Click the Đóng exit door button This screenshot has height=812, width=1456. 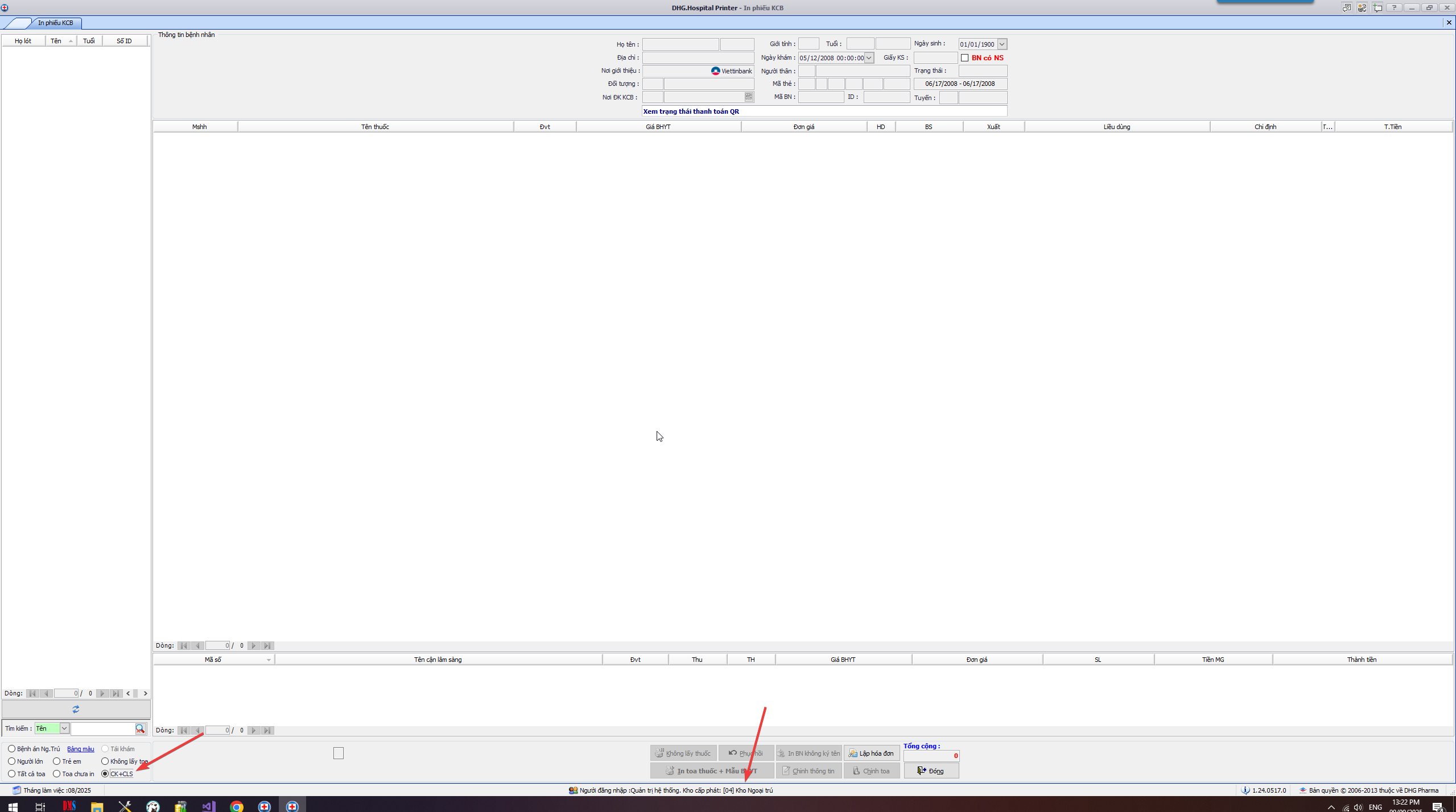(x=931, y=771)
